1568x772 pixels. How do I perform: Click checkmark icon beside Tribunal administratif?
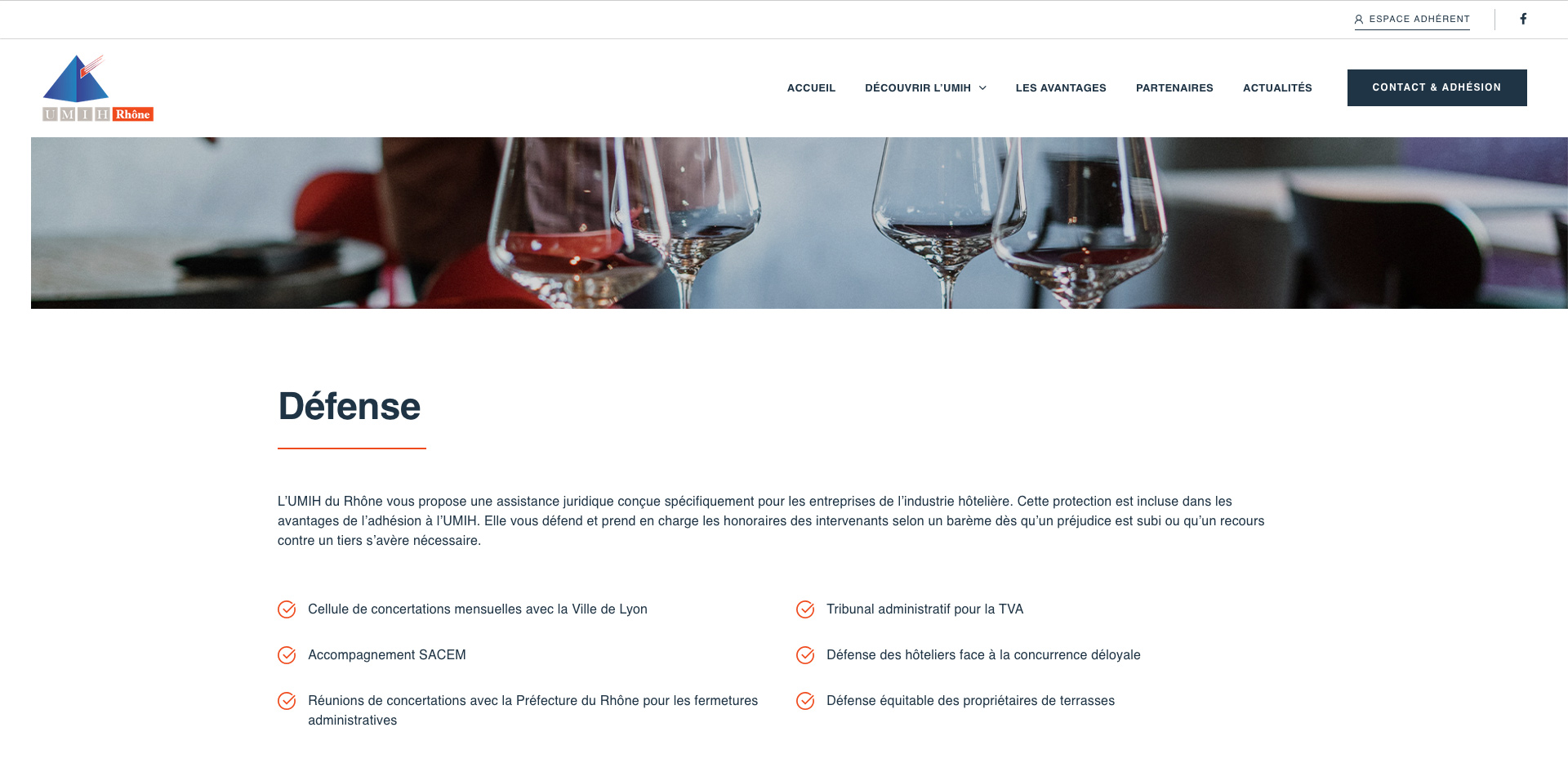805,609
